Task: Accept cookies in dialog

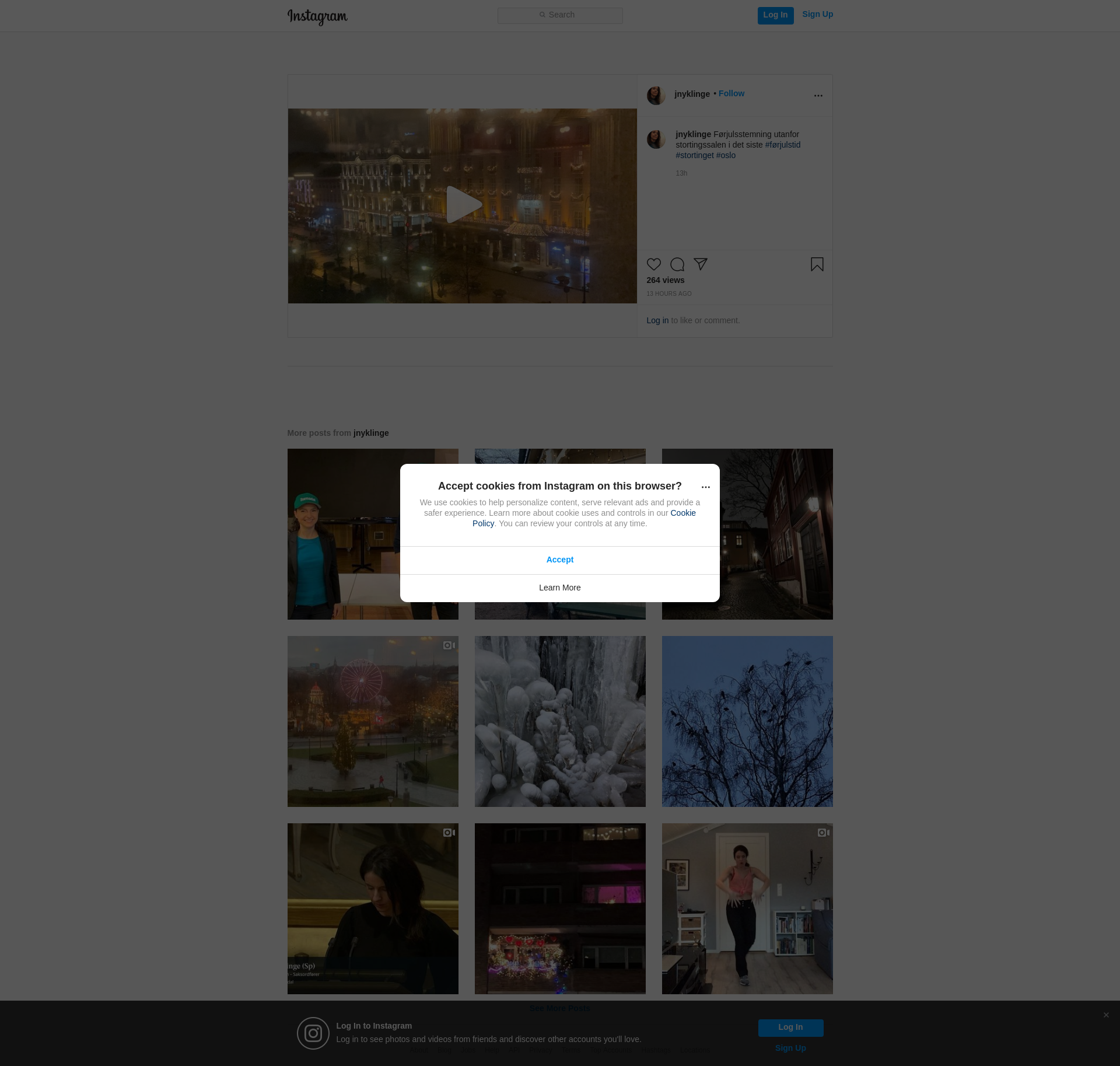Action: [560, 560]
